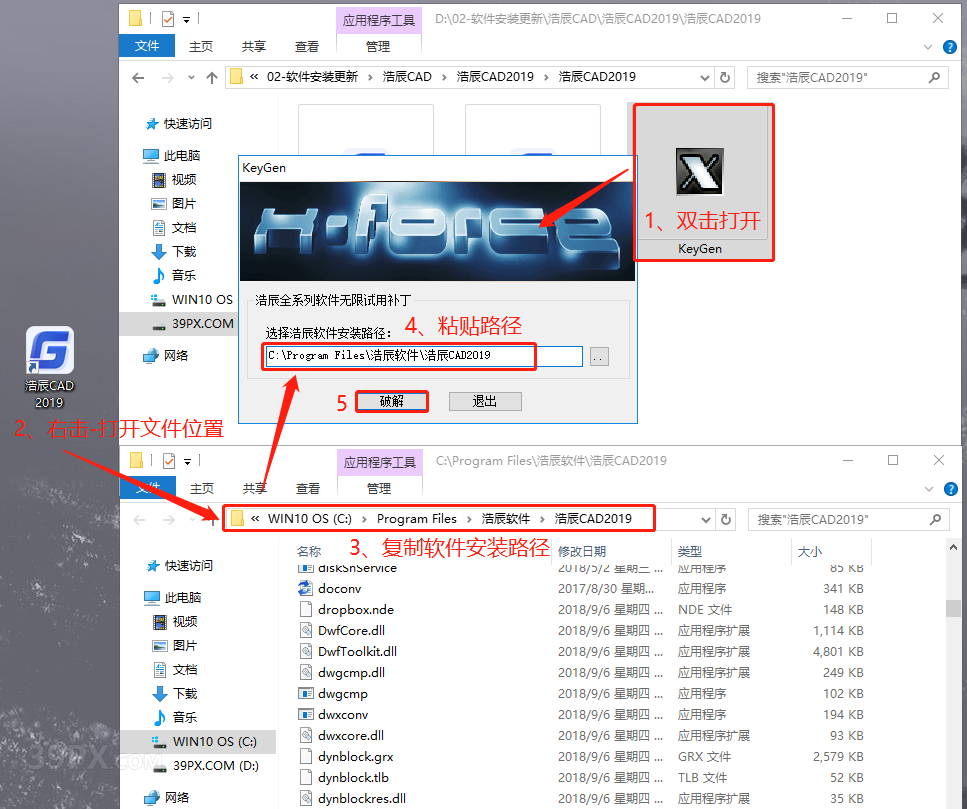Open 查看 tab in top Explorer window

pos(307,46)
